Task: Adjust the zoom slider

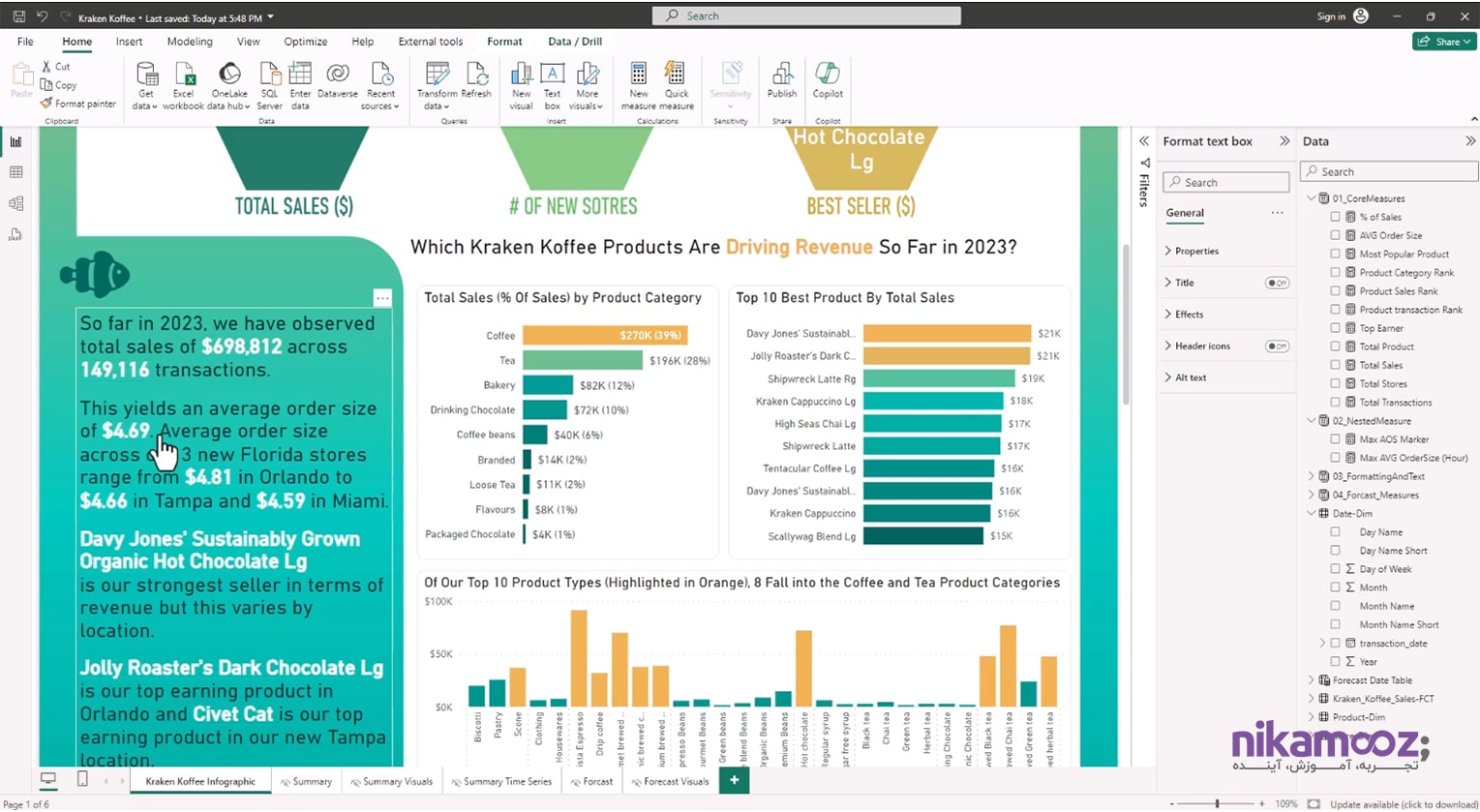Action: pos(1217,804)
